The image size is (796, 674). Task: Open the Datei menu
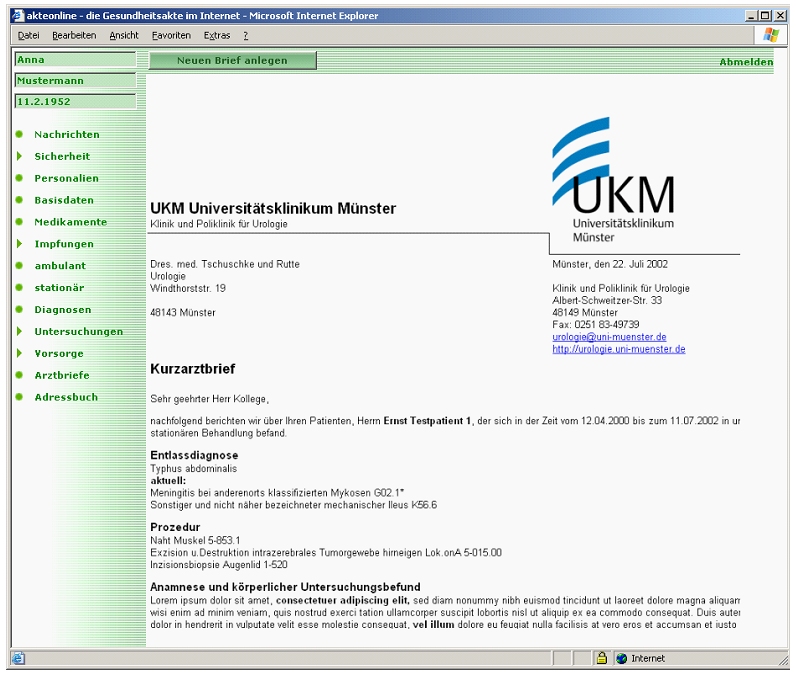[27, 35]
